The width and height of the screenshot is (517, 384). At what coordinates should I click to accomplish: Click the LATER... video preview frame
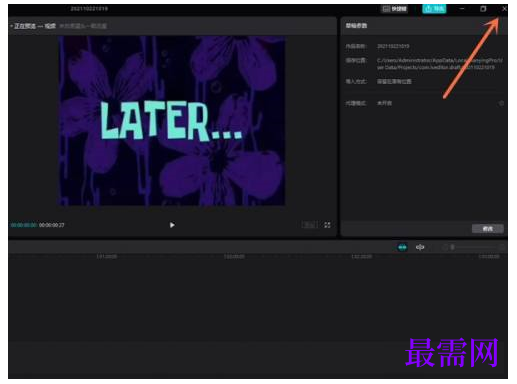[x=172, y=121]
